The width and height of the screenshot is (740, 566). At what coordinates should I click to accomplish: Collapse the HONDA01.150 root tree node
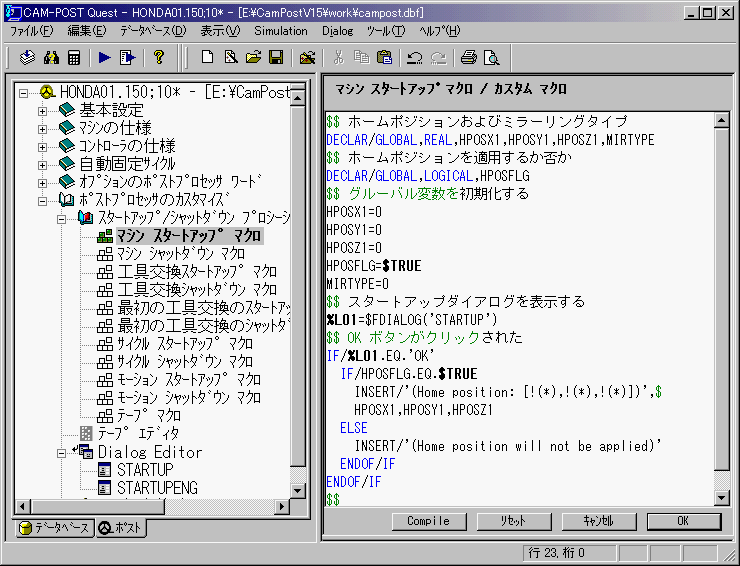(x=23, y=93)
